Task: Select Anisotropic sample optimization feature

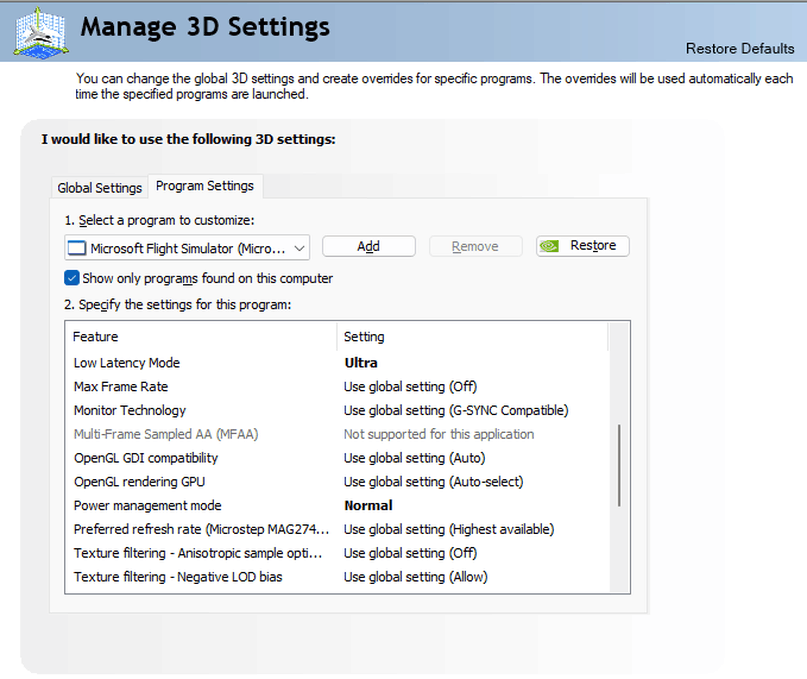Action: pos(198,553)
